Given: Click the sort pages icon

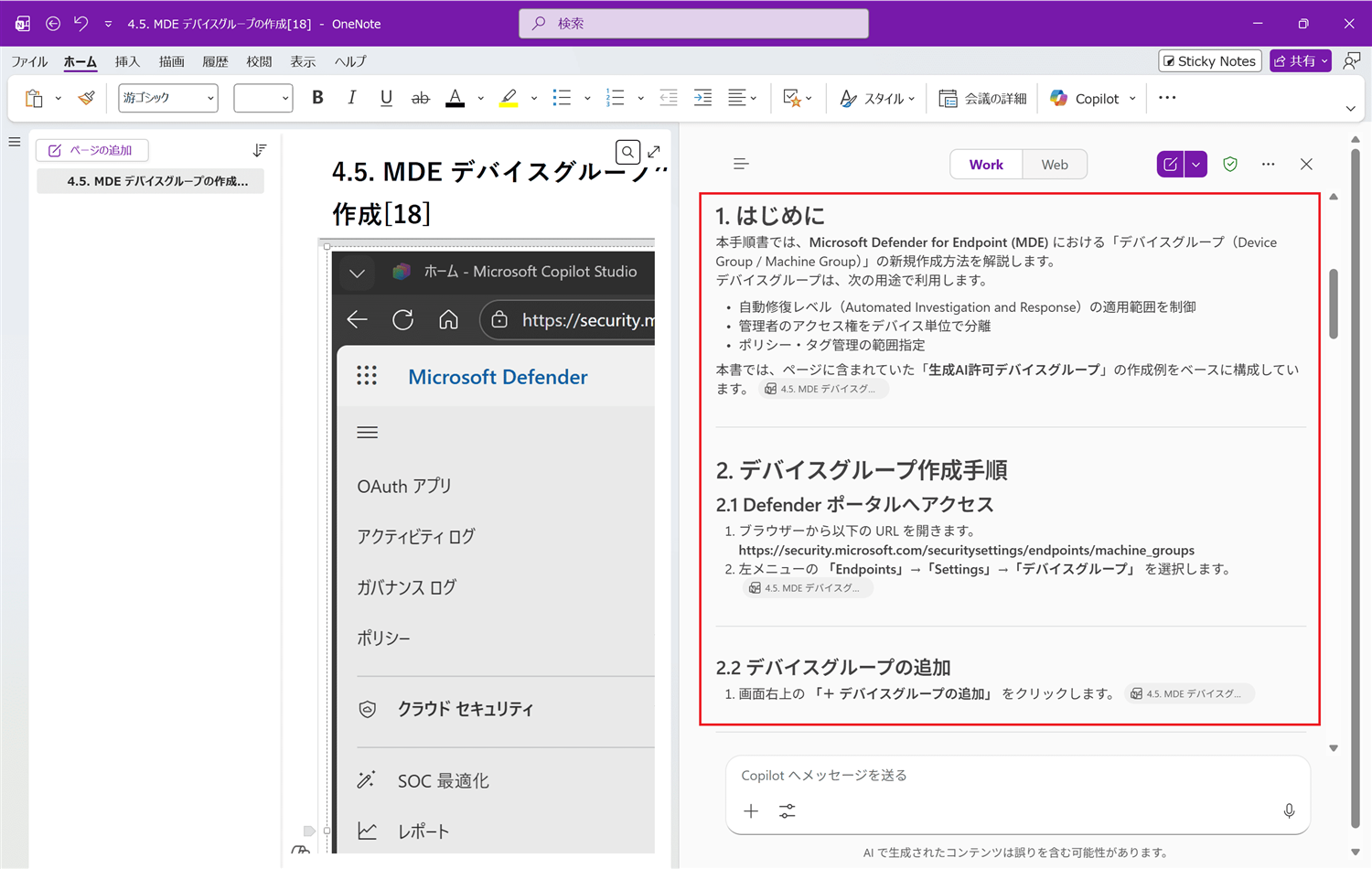Looking at the screenshot, I should tap(260, 150).
